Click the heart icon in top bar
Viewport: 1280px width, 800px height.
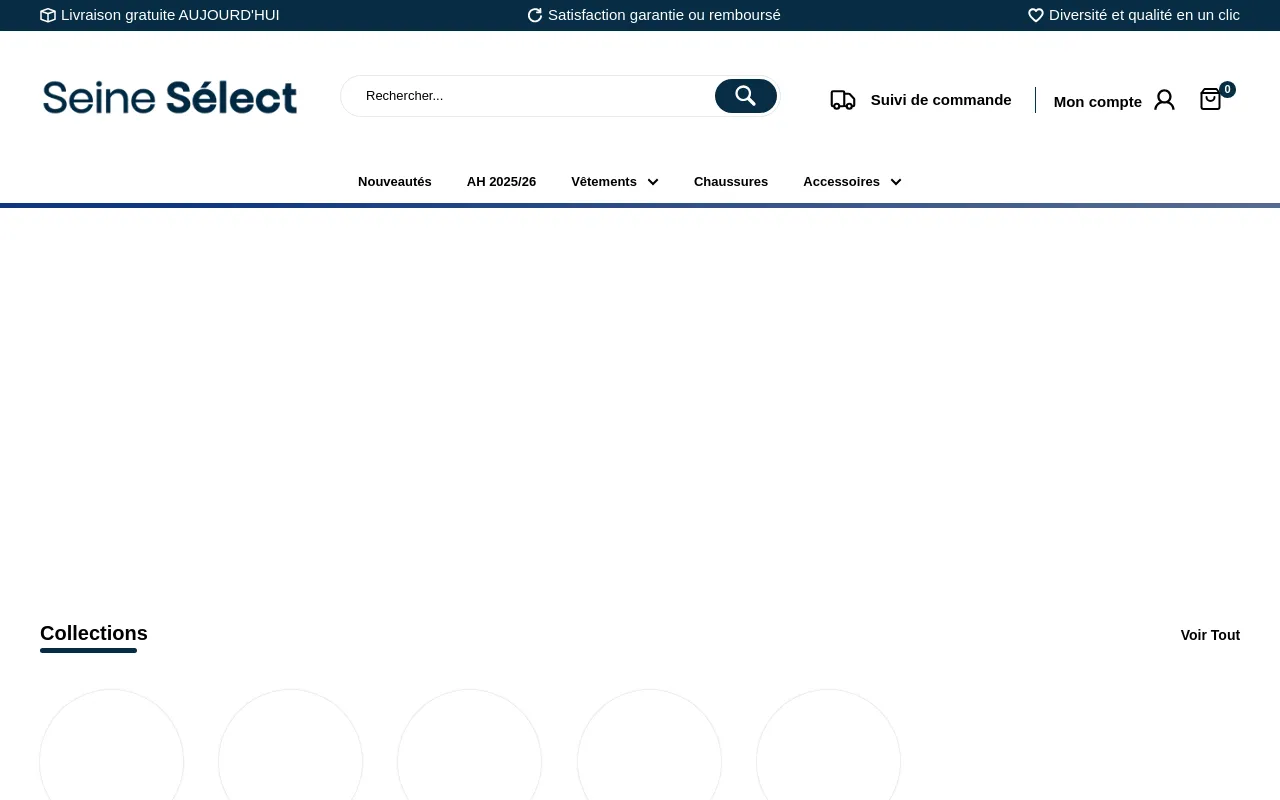[x=1036, y=15]
